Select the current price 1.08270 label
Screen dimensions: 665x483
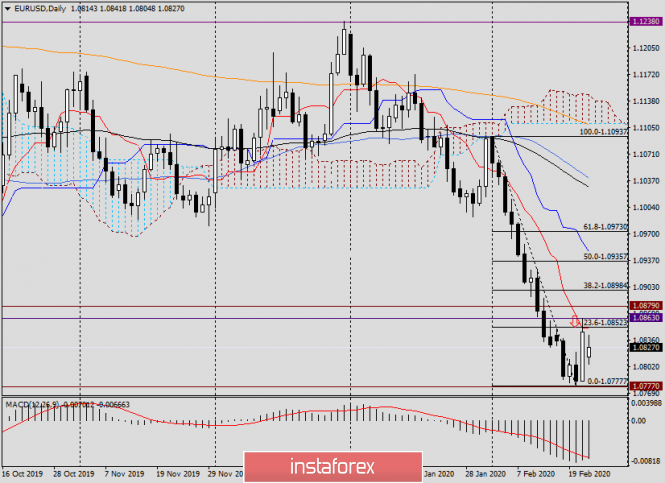[641, 349]
